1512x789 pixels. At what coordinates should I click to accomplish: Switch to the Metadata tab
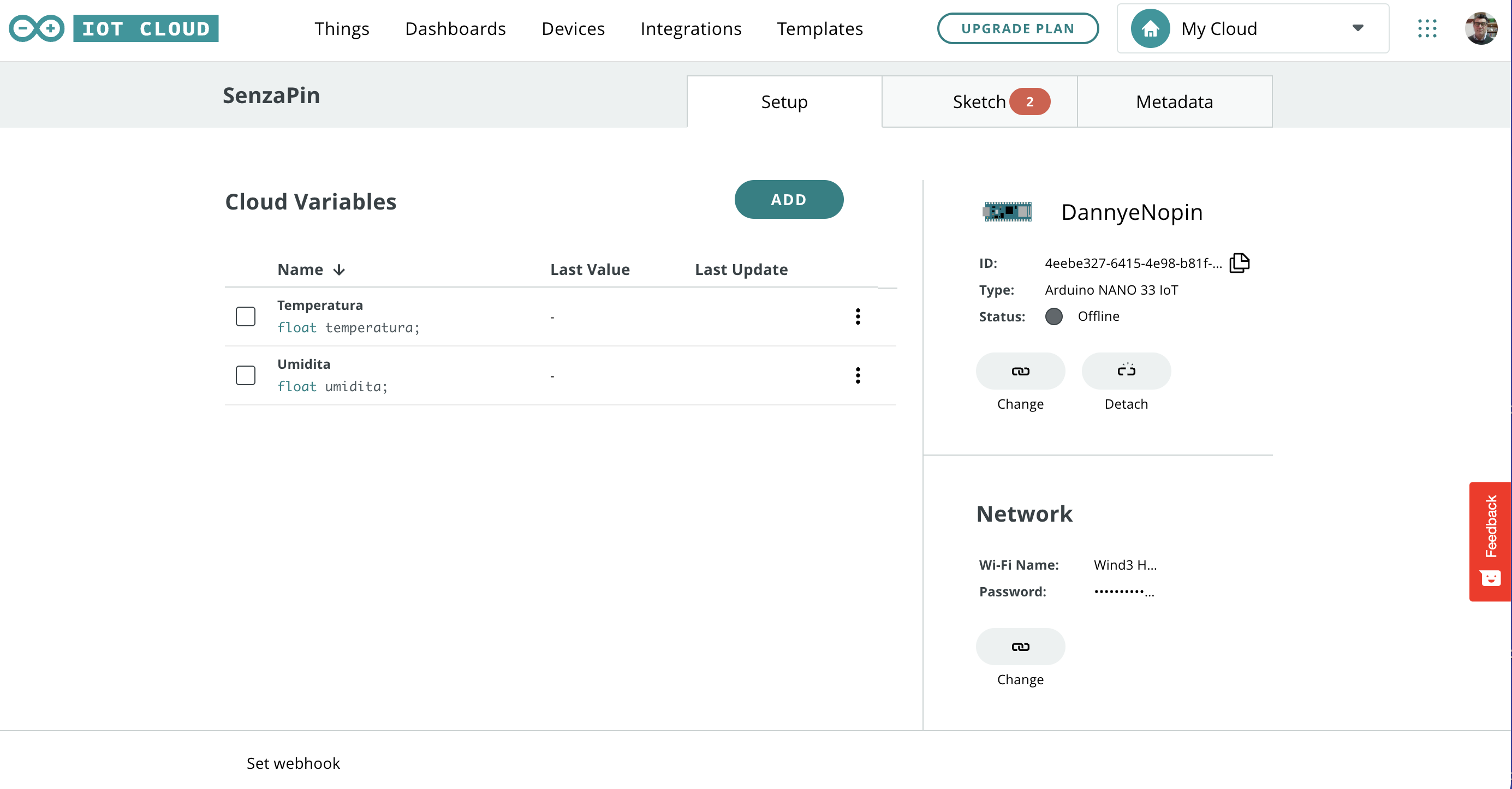point(1174,101)
